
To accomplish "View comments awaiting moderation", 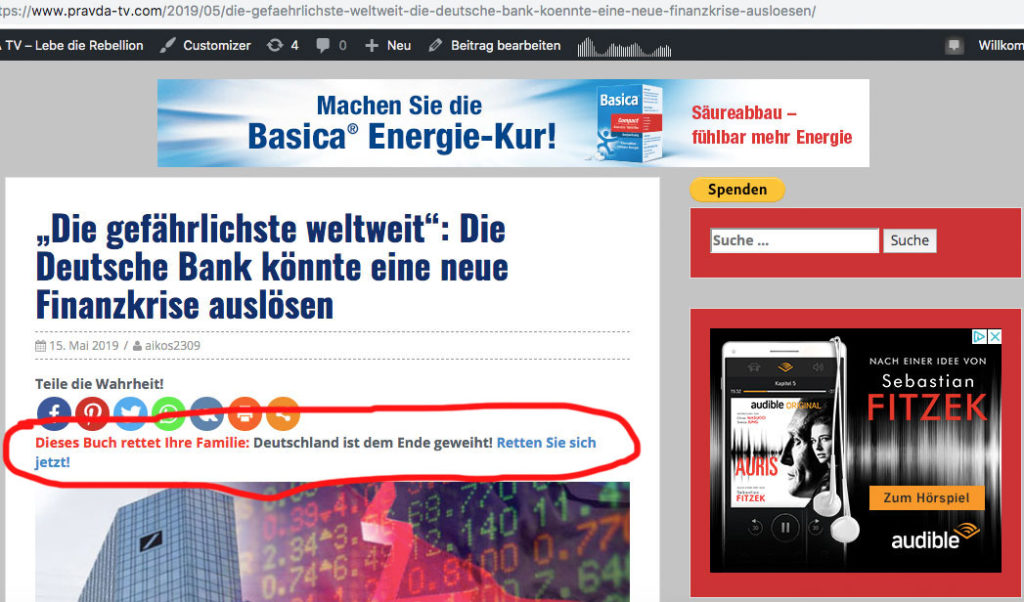I will click(x=331, y=45).
